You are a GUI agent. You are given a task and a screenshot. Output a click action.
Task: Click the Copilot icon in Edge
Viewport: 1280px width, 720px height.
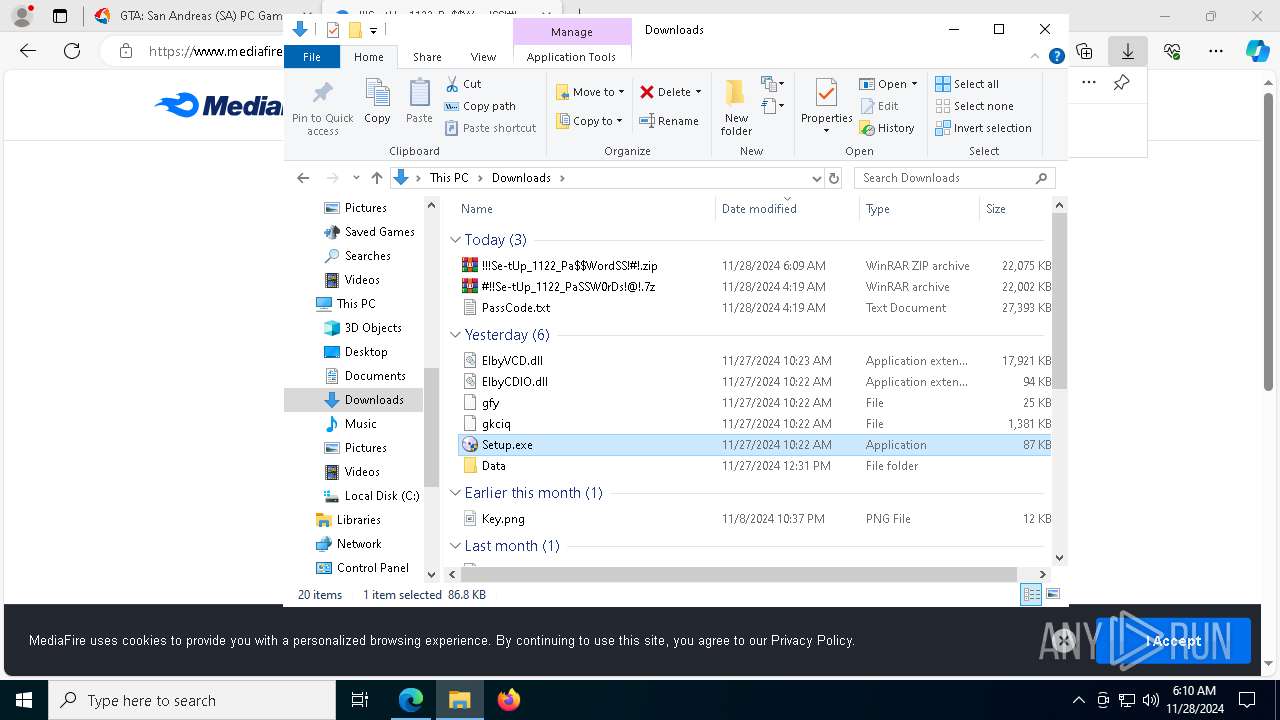(1257, 51)
